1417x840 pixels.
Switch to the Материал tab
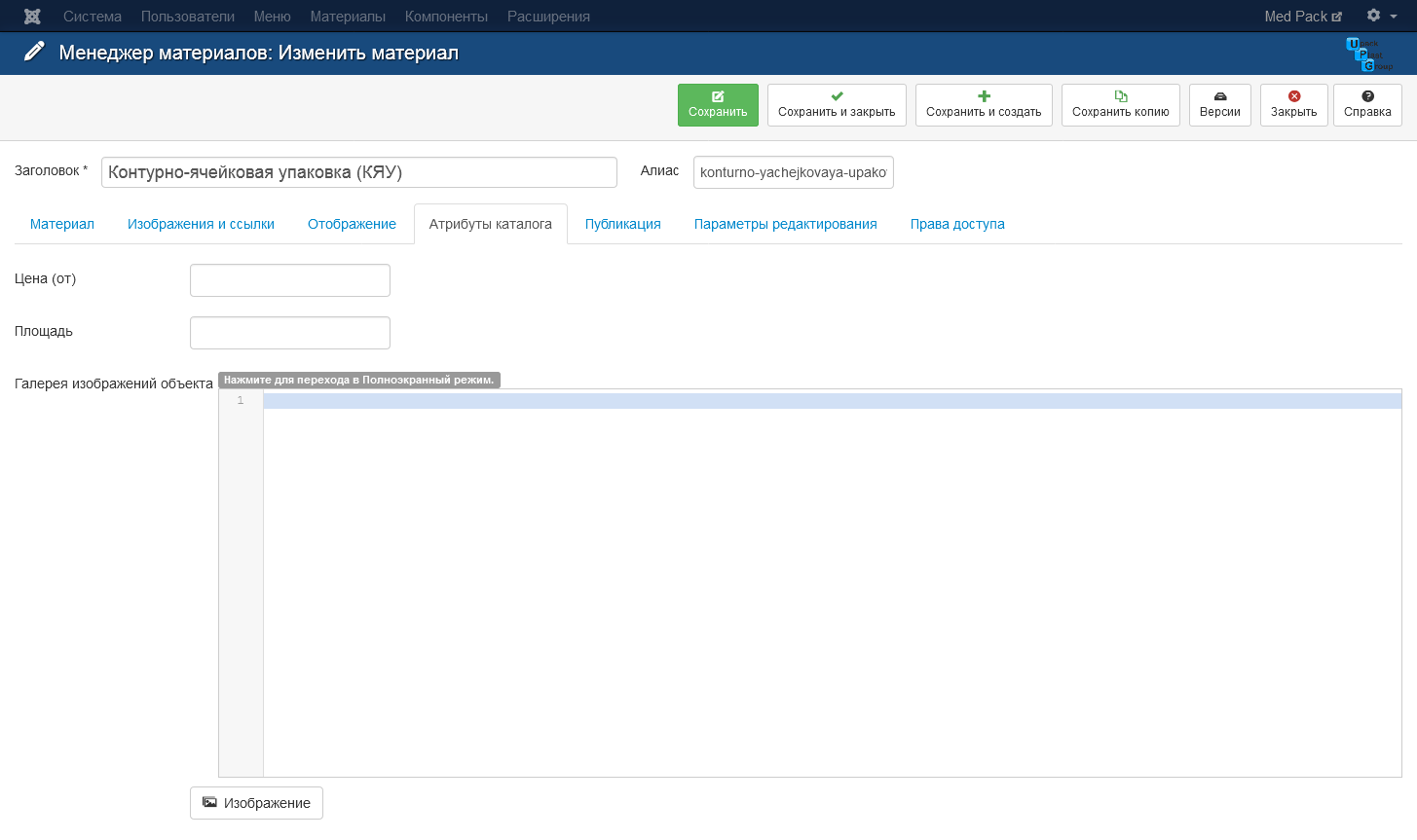click(x=62, y=224)
